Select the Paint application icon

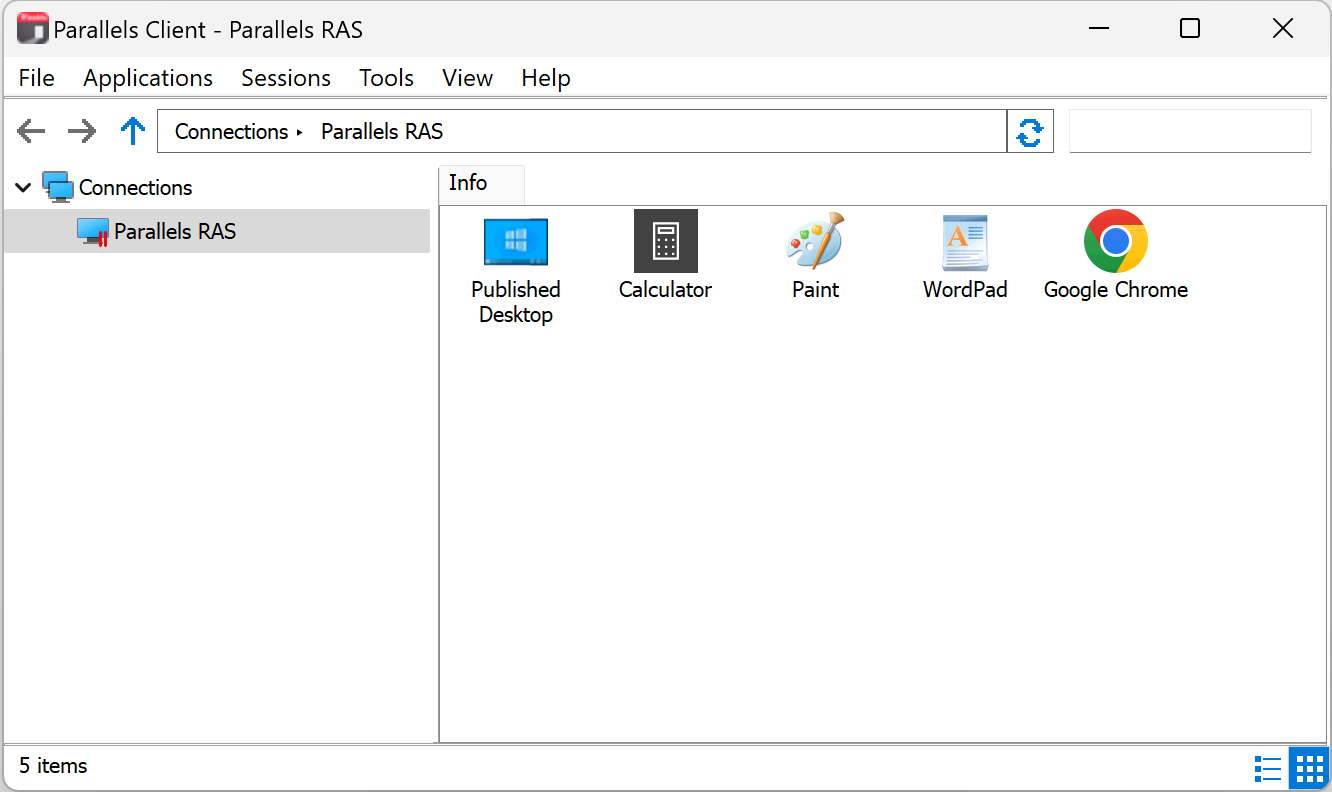click(815, 243)
